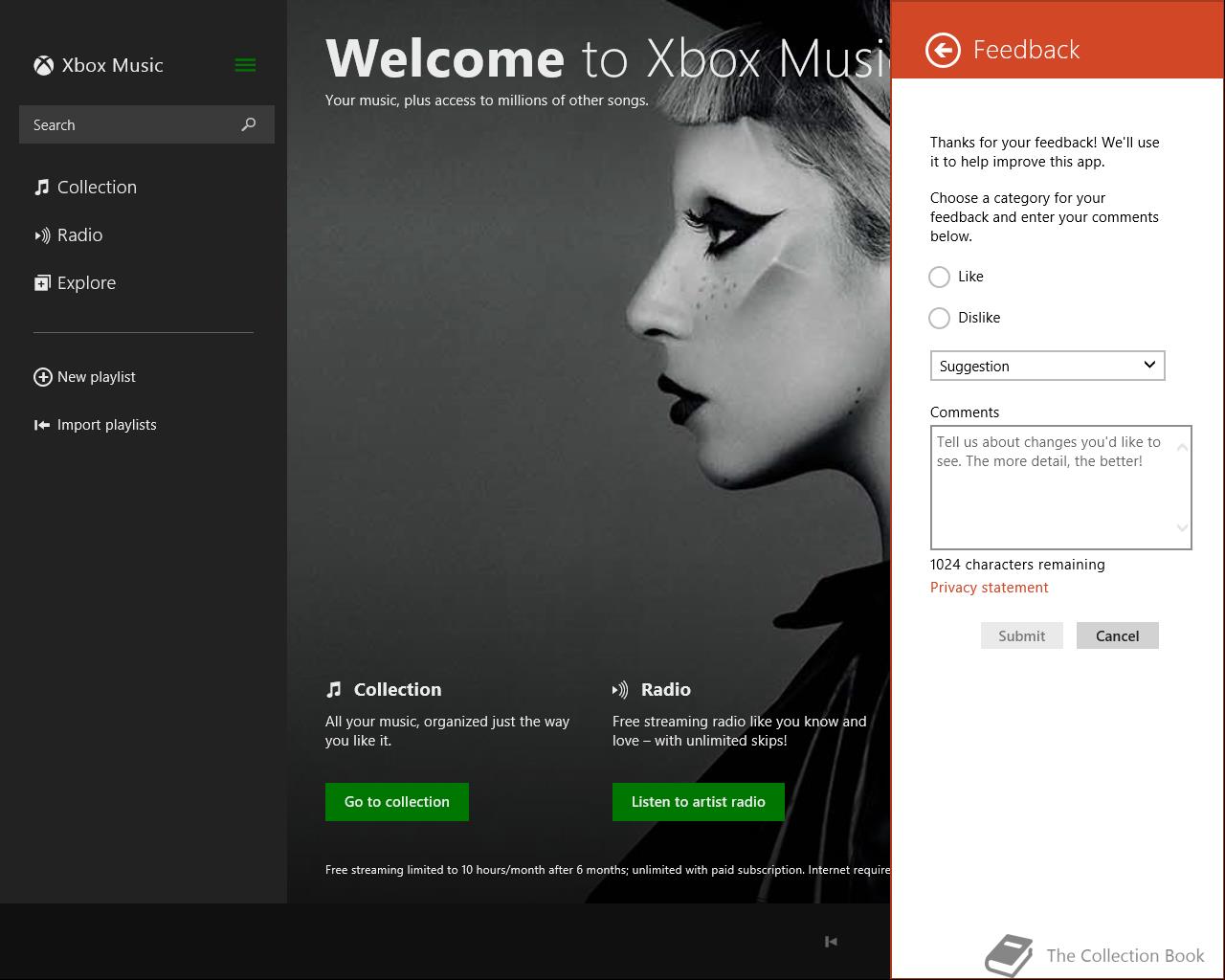Select the Dislike radio button
Image resolution: width=1225 pixels, height=980 pixels.
click(x=940, y=318)
